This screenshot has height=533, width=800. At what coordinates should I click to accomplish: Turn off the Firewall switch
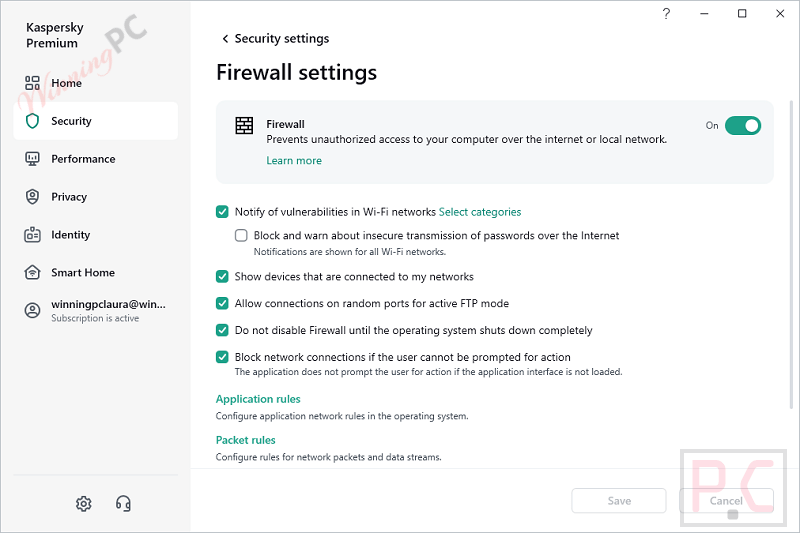[x=742, y=125]
